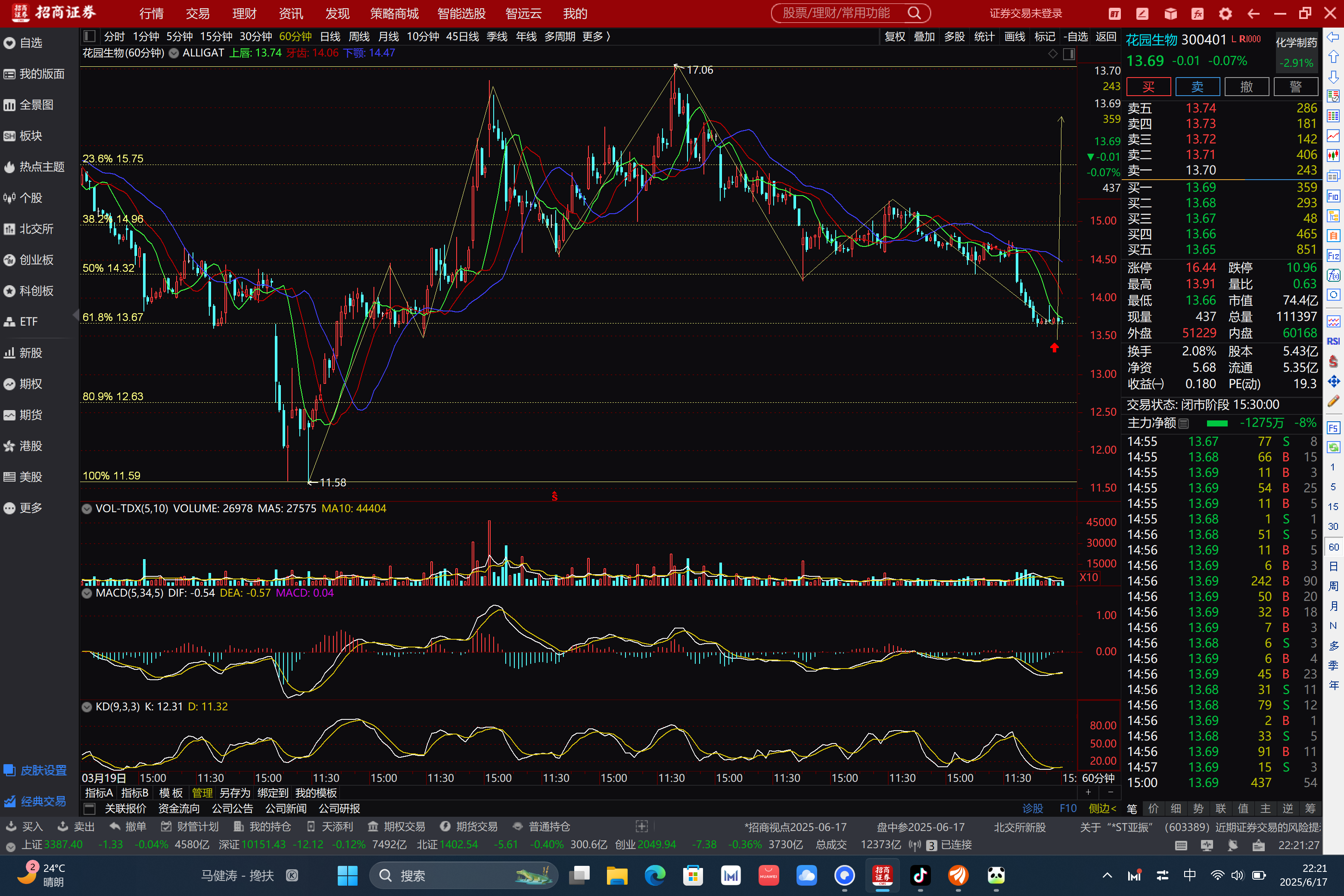Click the back arrow in title bar
Screen dimensions: 1344x896
tap(1253, 14)
